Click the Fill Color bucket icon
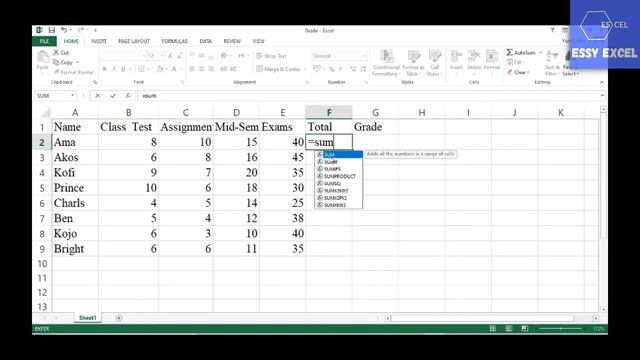Screen dimensions: 640x360 pyautogui.click(x=160, y=69)
